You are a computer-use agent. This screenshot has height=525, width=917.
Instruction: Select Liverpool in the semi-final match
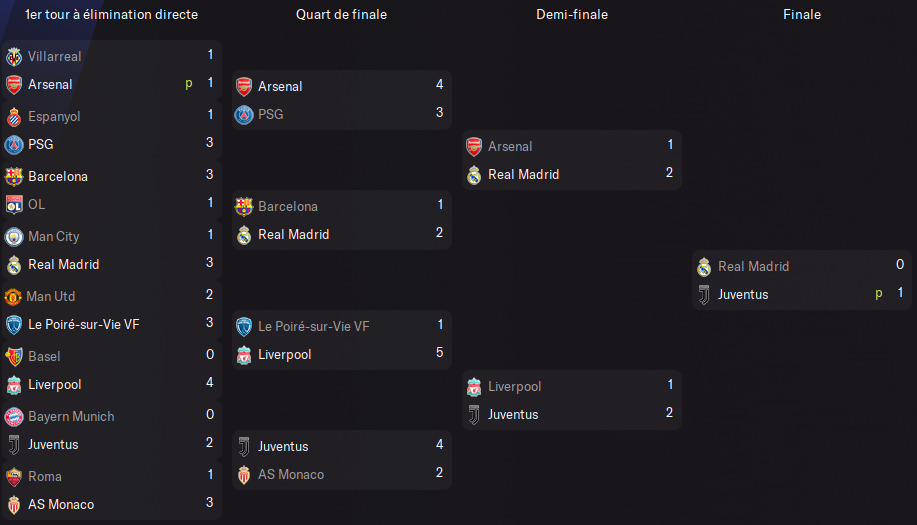click(515, 386)
